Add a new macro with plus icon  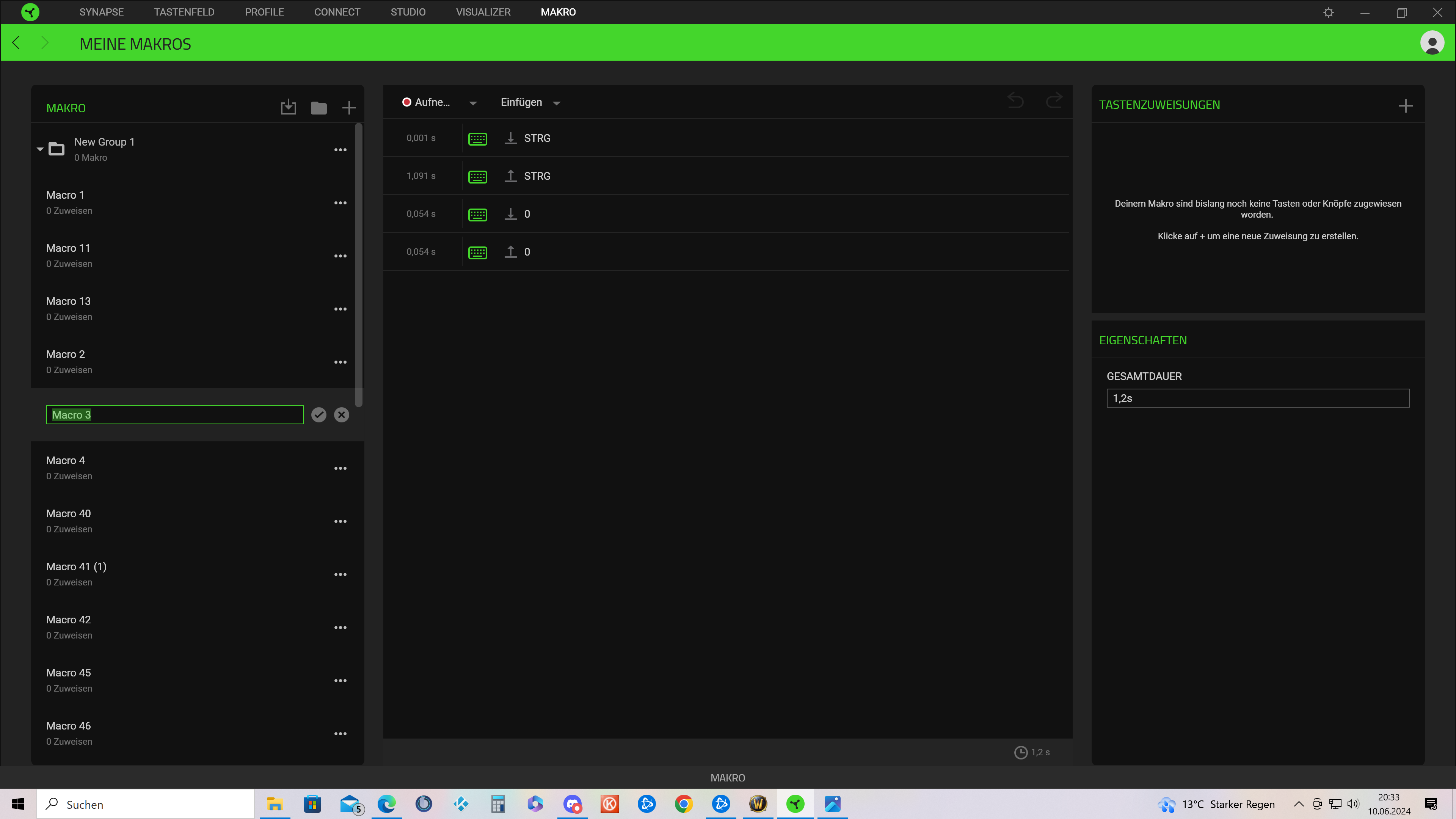tap(349, 107)
